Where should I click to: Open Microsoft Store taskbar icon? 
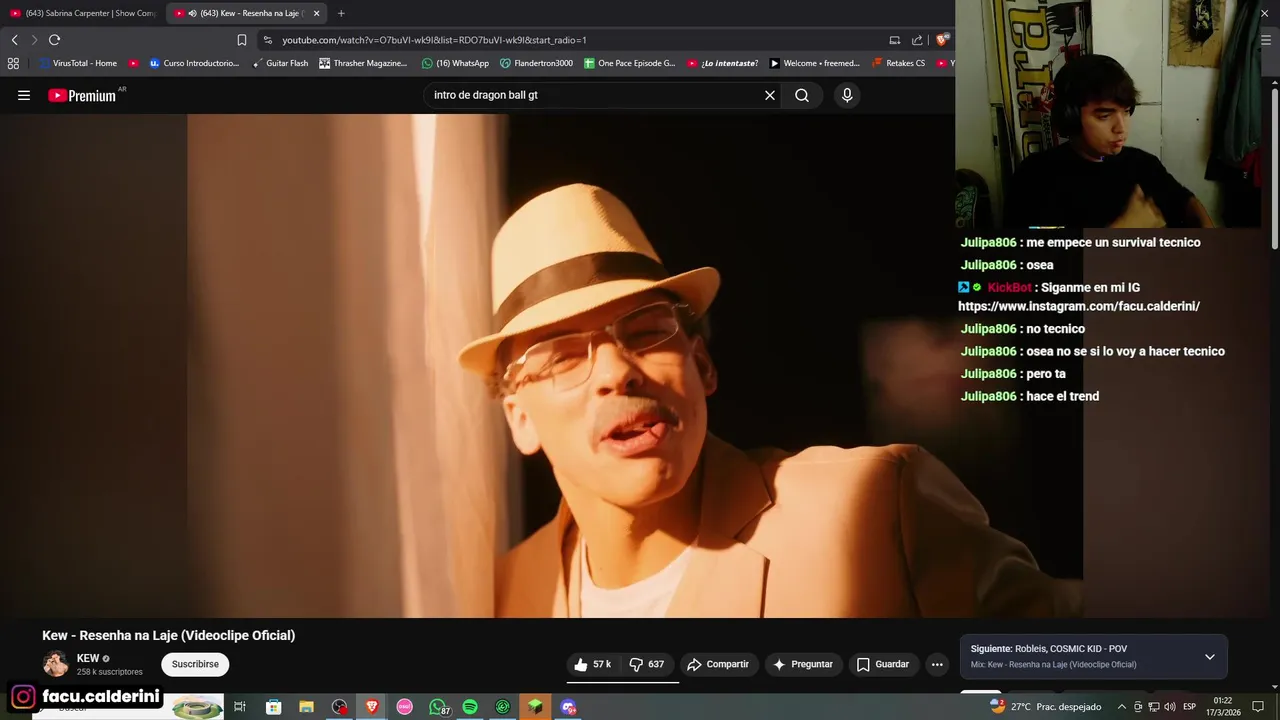point(273,707)
